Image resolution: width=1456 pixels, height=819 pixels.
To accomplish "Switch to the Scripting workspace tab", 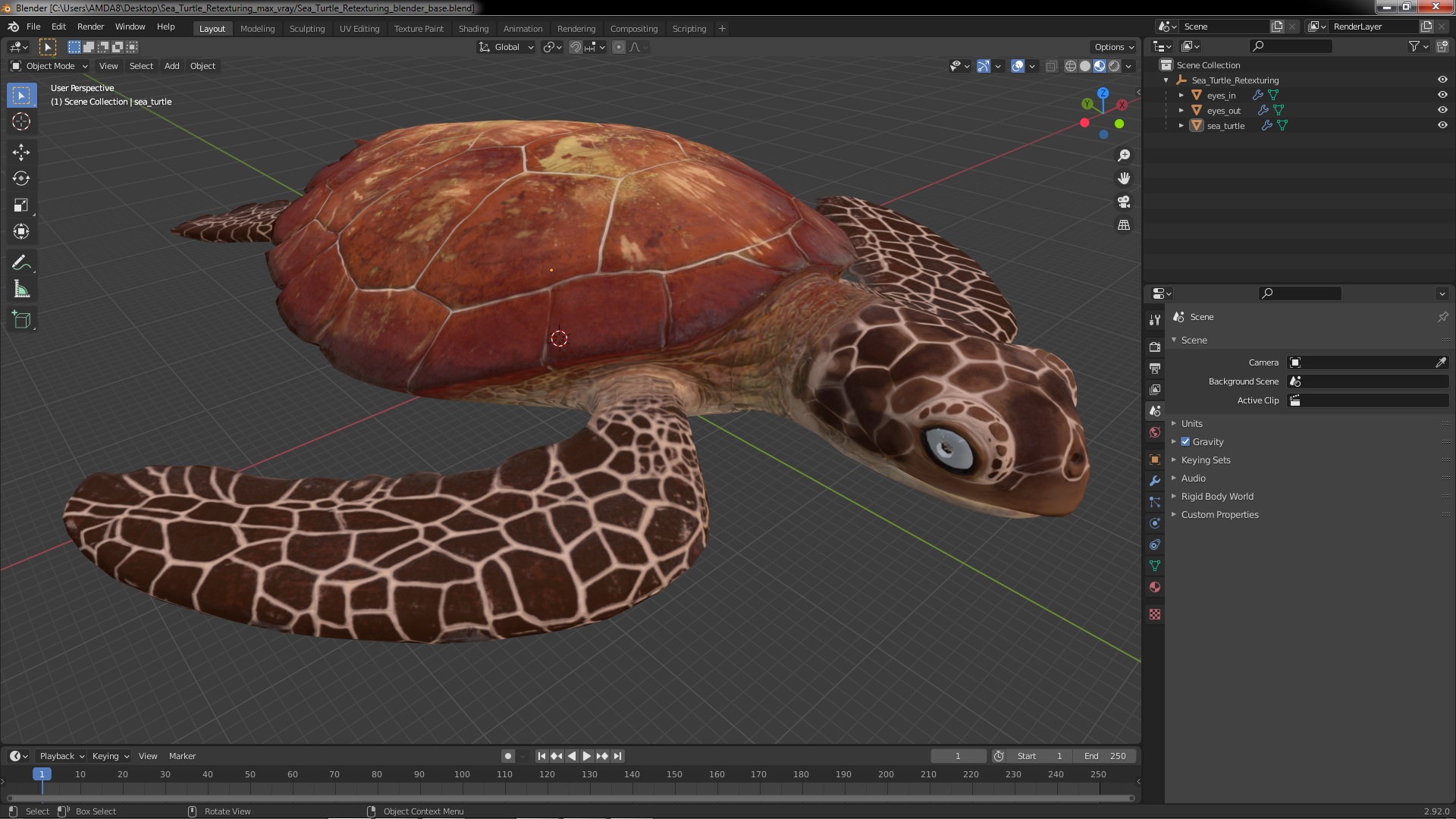I will point(689,29).
